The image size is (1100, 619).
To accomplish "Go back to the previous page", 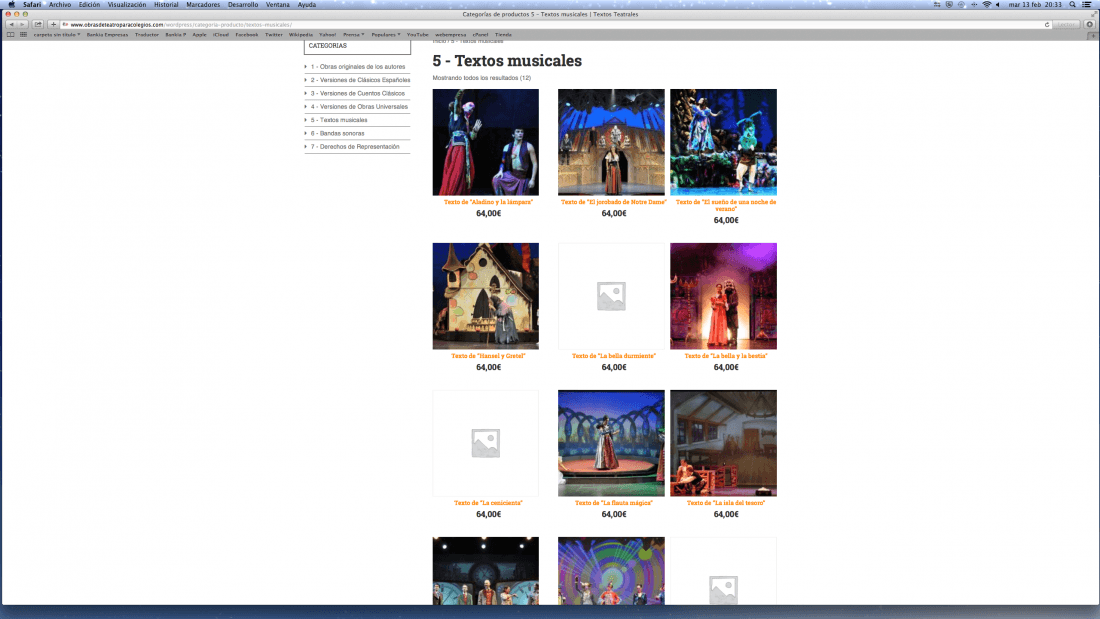I will 11,25.
